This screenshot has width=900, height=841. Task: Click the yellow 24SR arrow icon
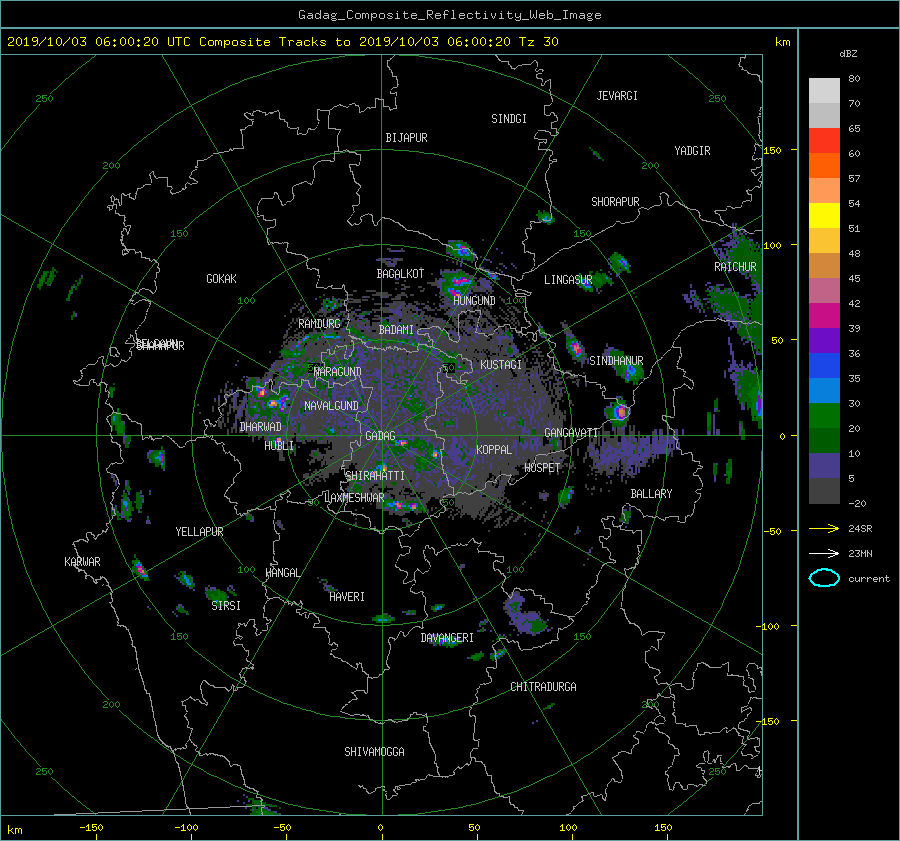click(x=824, y=528)
